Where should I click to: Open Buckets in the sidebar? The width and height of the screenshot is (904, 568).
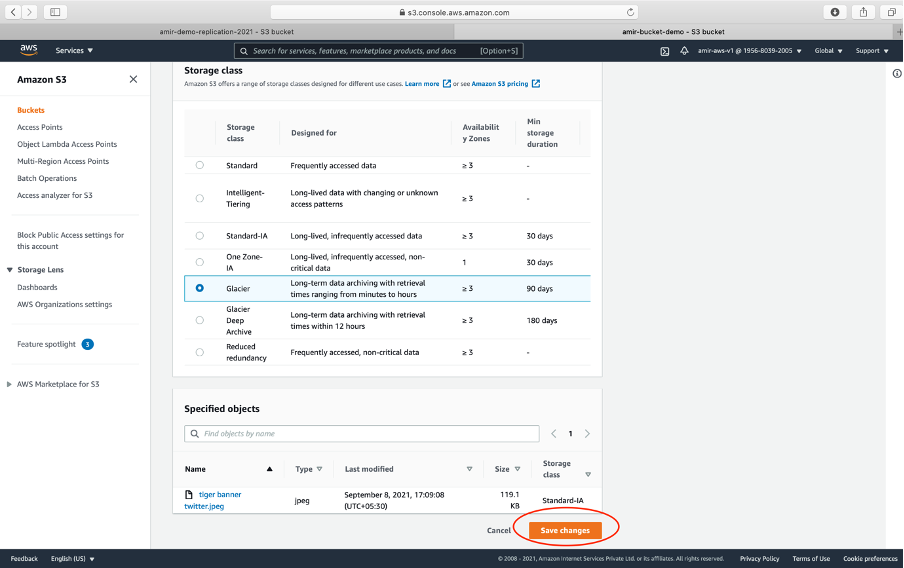click(x=31, y=110)
